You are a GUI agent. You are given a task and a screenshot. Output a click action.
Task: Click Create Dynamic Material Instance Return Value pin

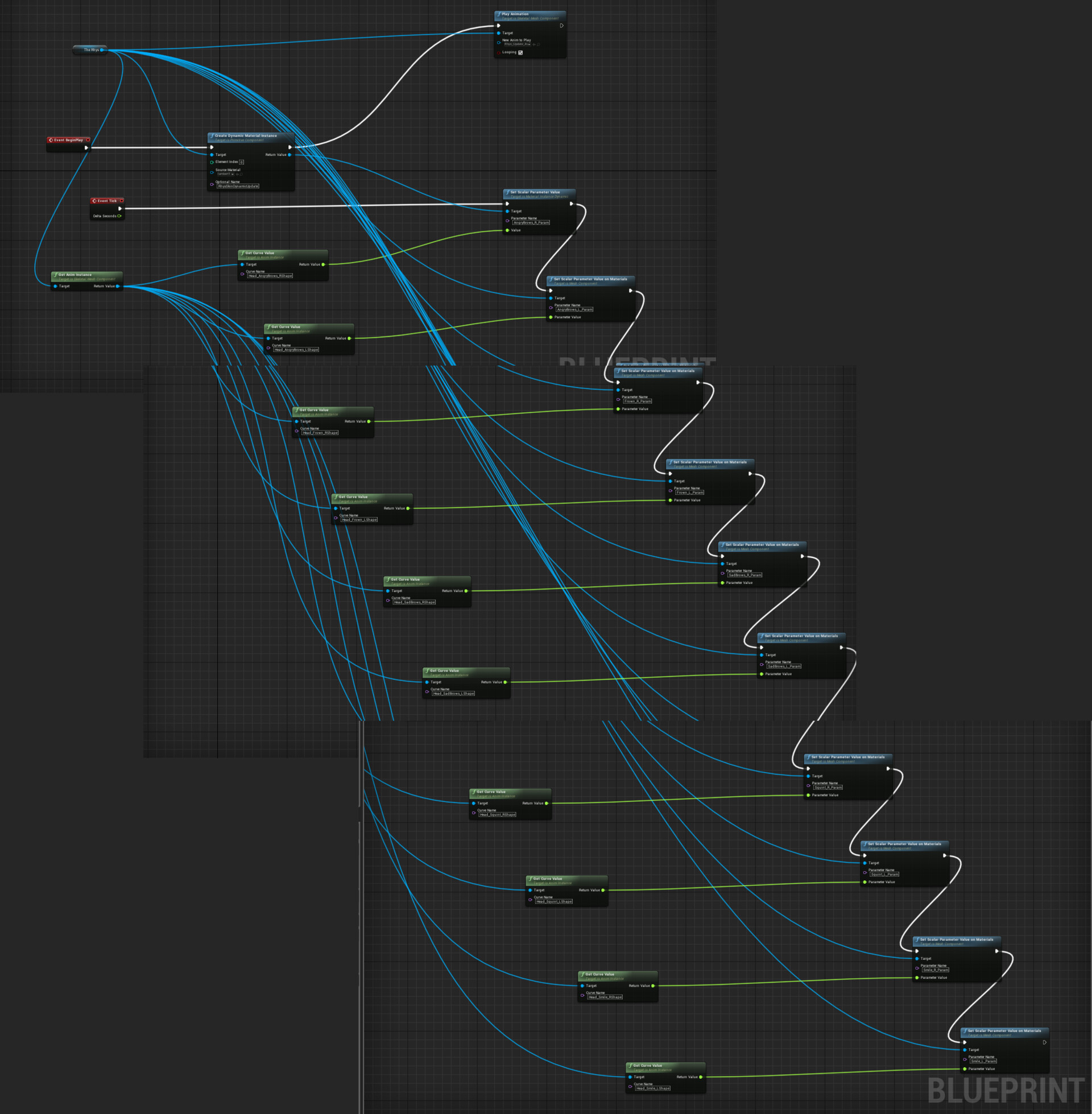click(289, 155)
